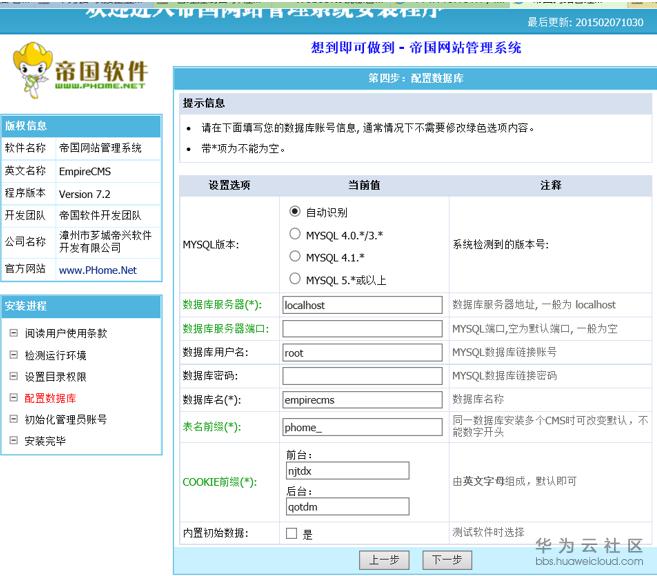Click the 想到即可做到 - 帝国网站管理系统 title
Viewport: 657px width, 576px height.
click(x=416, y=48)
